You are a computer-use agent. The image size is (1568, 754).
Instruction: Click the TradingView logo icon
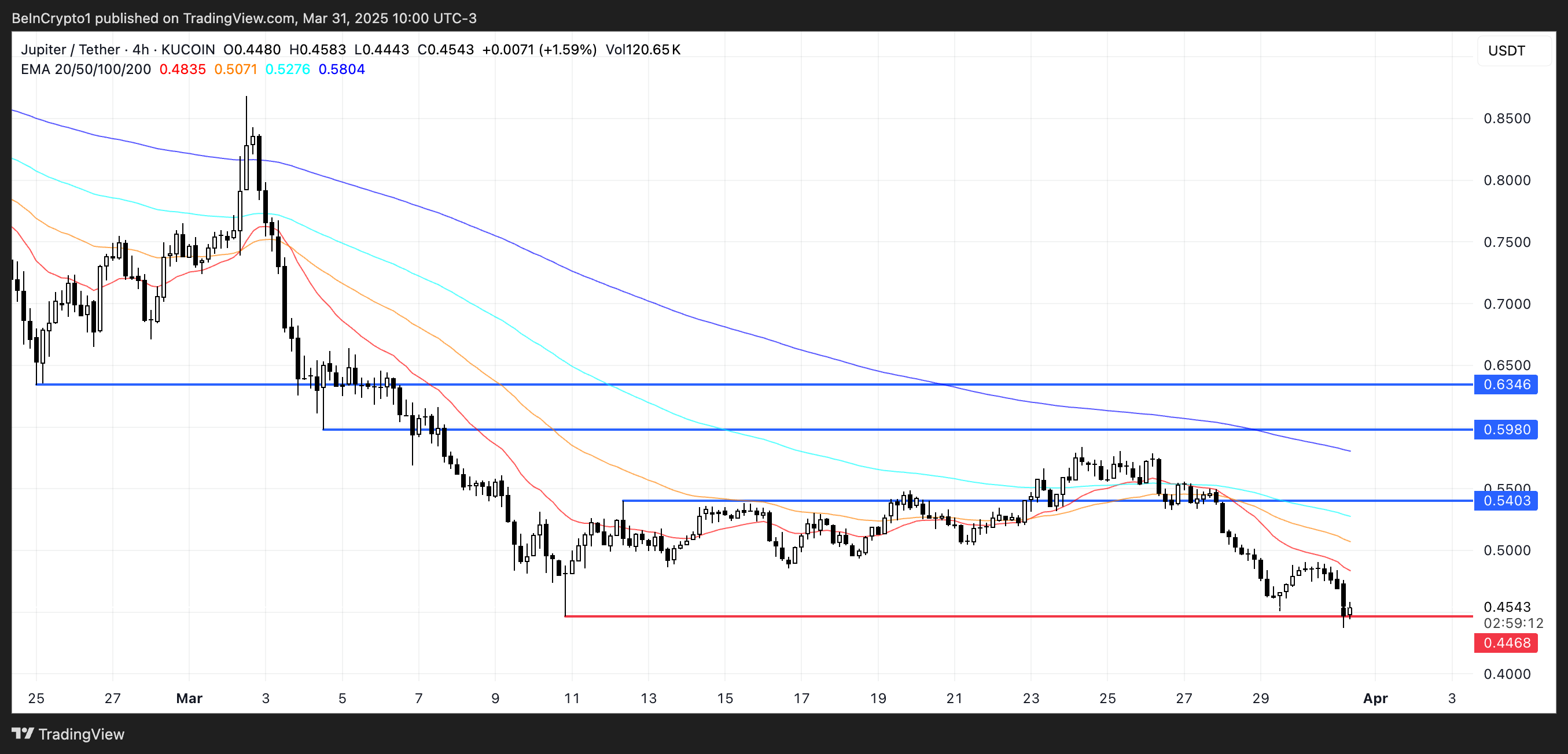(23, 733)
